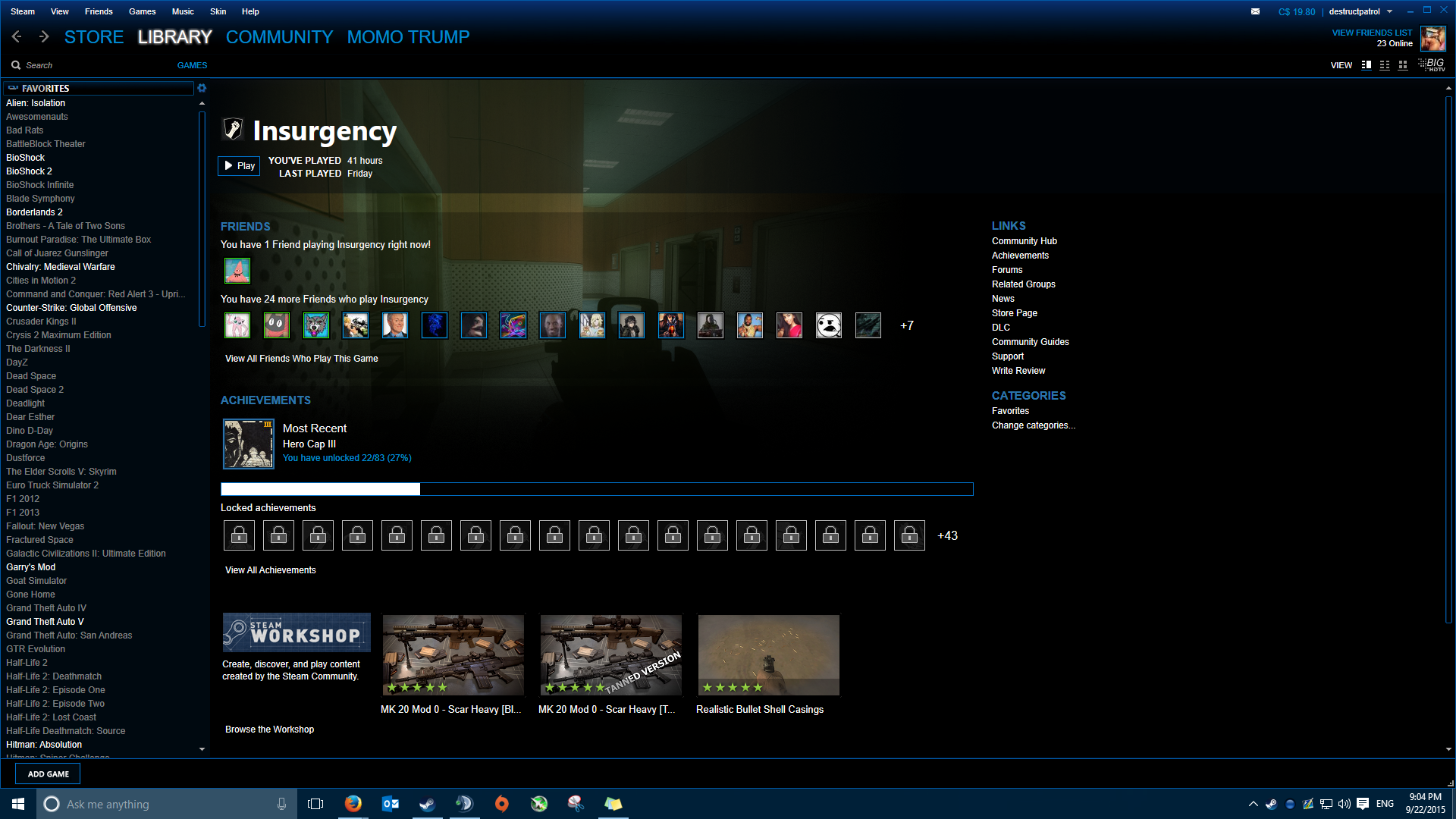Open the MOMO TRUMP profile tab
1456x819 pixels.
(408, 37)
